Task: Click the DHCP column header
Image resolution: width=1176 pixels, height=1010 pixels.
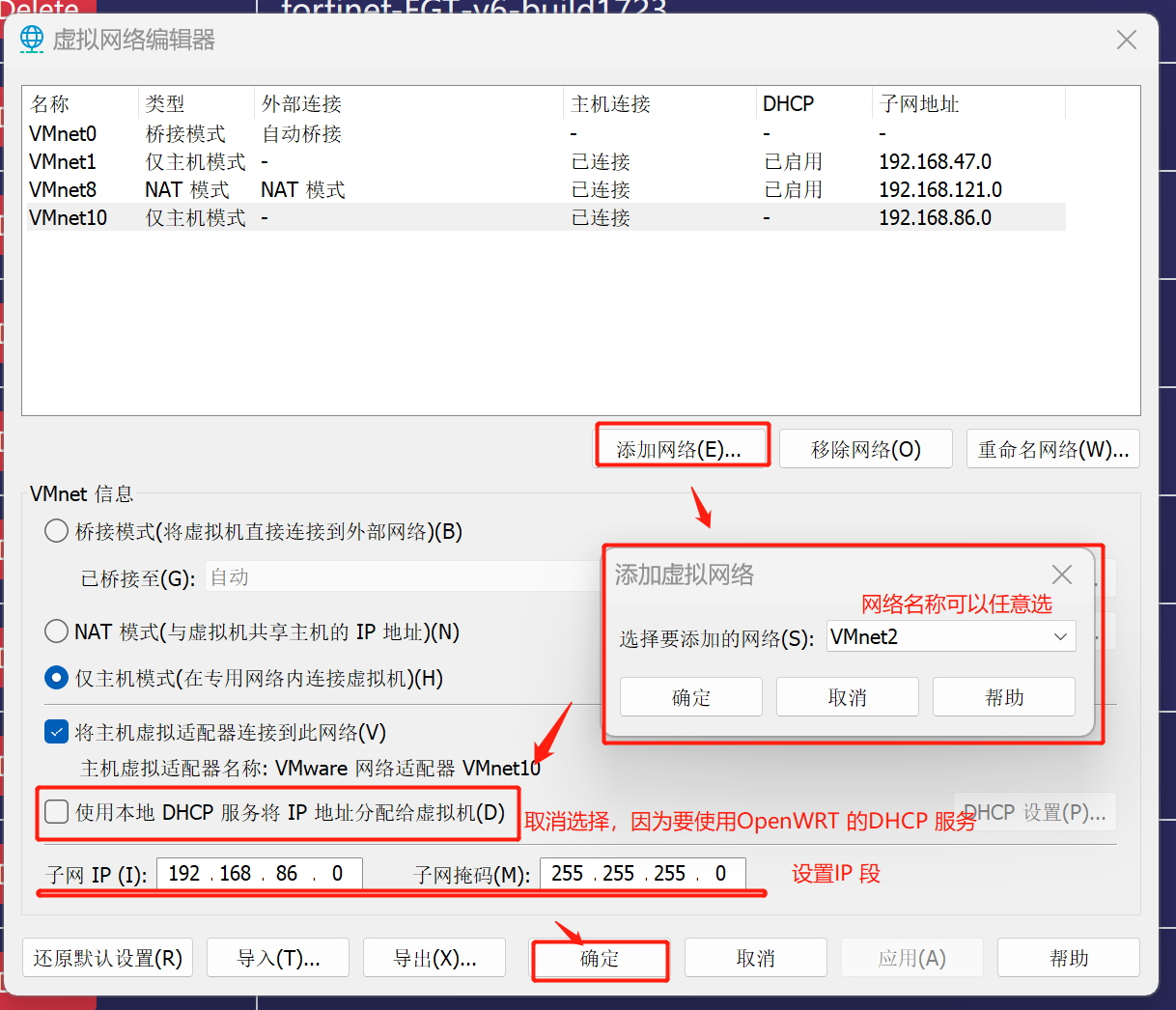Action: [814, 103]
